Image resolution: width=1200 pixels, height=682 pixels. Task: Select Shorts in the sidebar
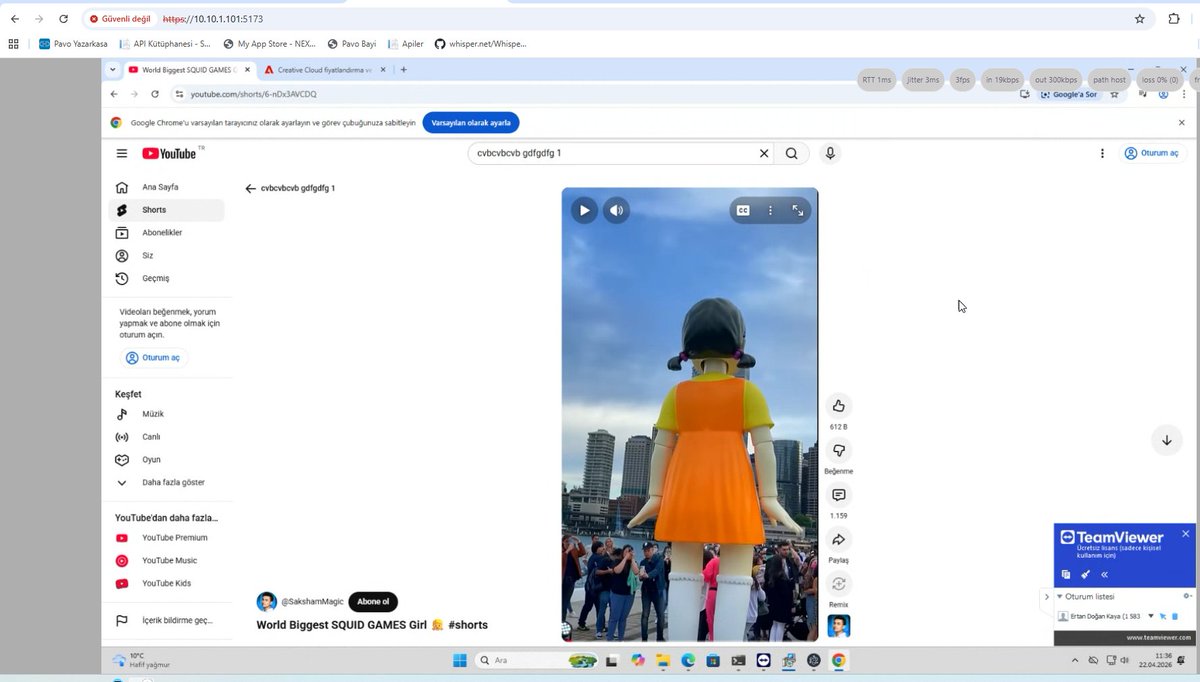pyautogui.click(x=166, y=210)
